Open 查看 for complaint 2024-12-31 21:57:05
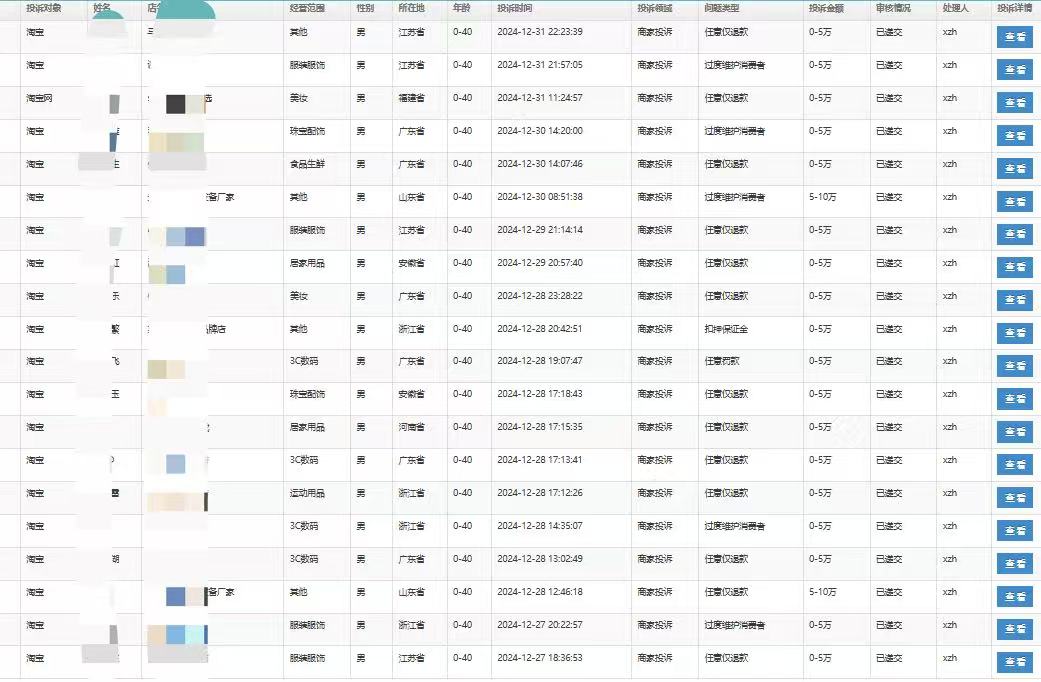The width and height of the screenshot is (1041, 682). 1014,70
